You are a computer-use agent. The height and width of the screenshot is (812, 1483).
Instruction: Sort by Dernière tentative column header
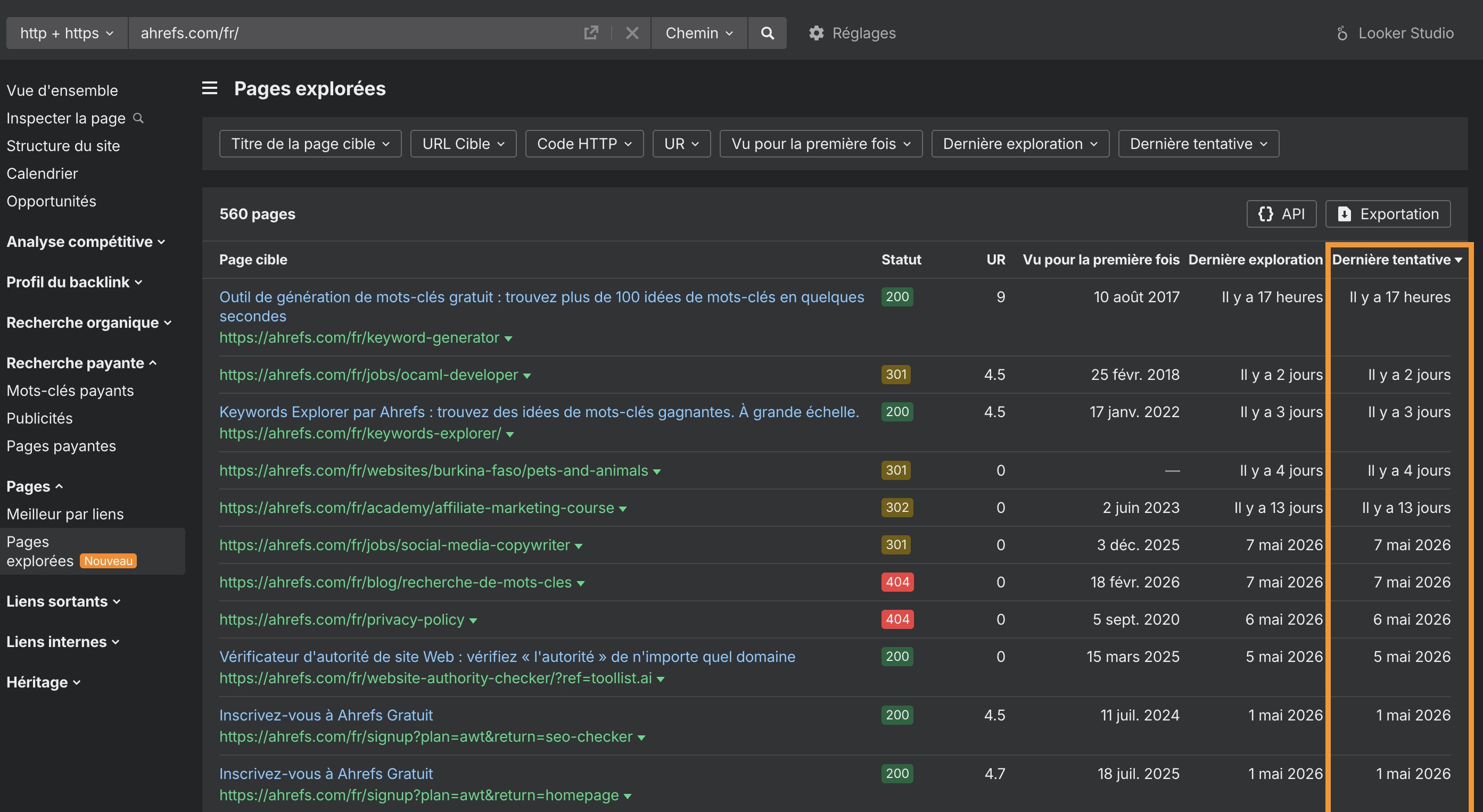[1397, 260]
